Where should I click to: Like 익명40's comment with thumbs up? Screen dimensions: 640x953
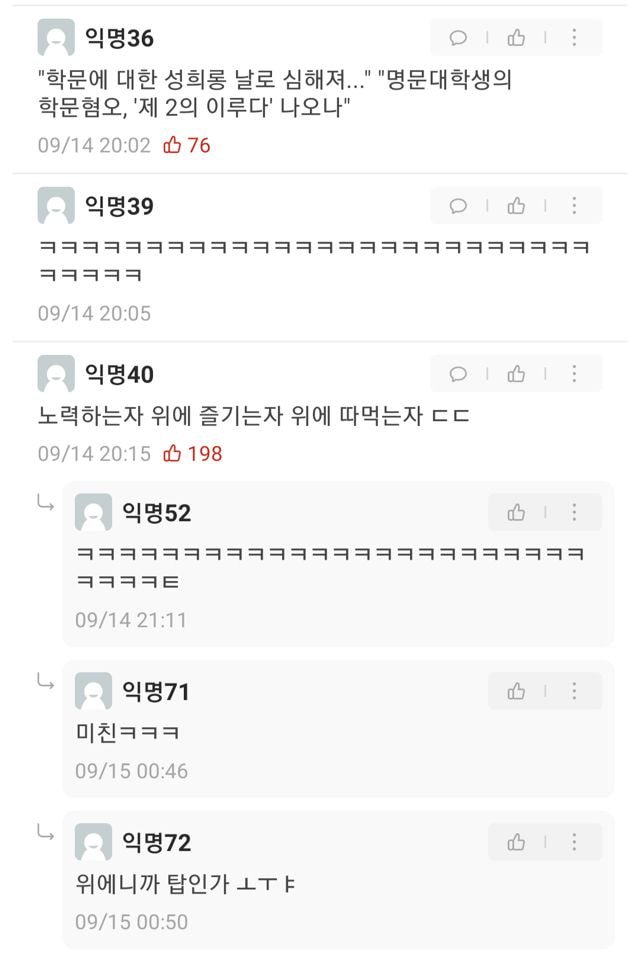[x=516, y=374]
